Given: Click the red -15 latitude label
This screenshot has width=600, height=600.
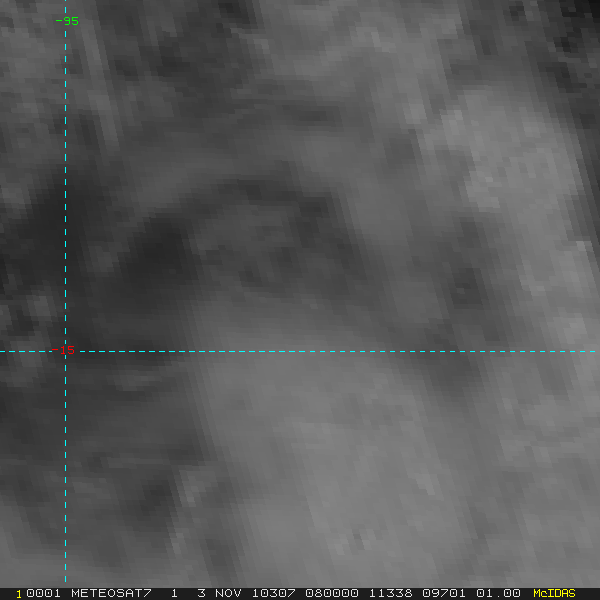Looking at the screenshot, I should point(63,350).
